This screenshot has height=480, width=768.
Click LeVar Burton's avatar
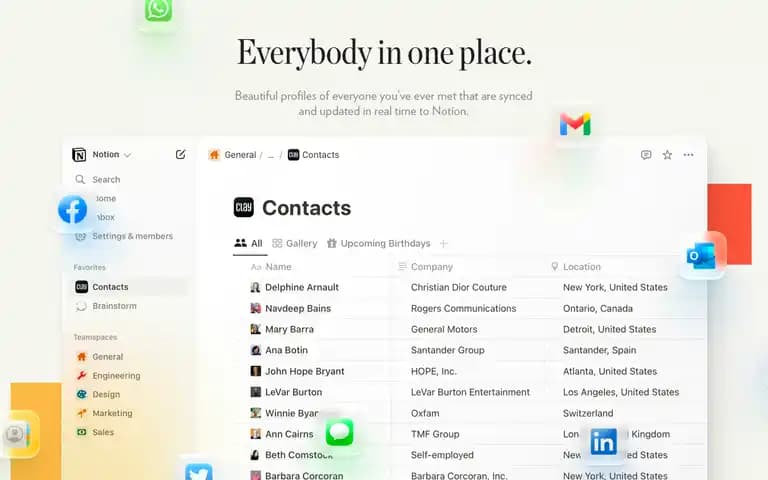pos(255,392)
